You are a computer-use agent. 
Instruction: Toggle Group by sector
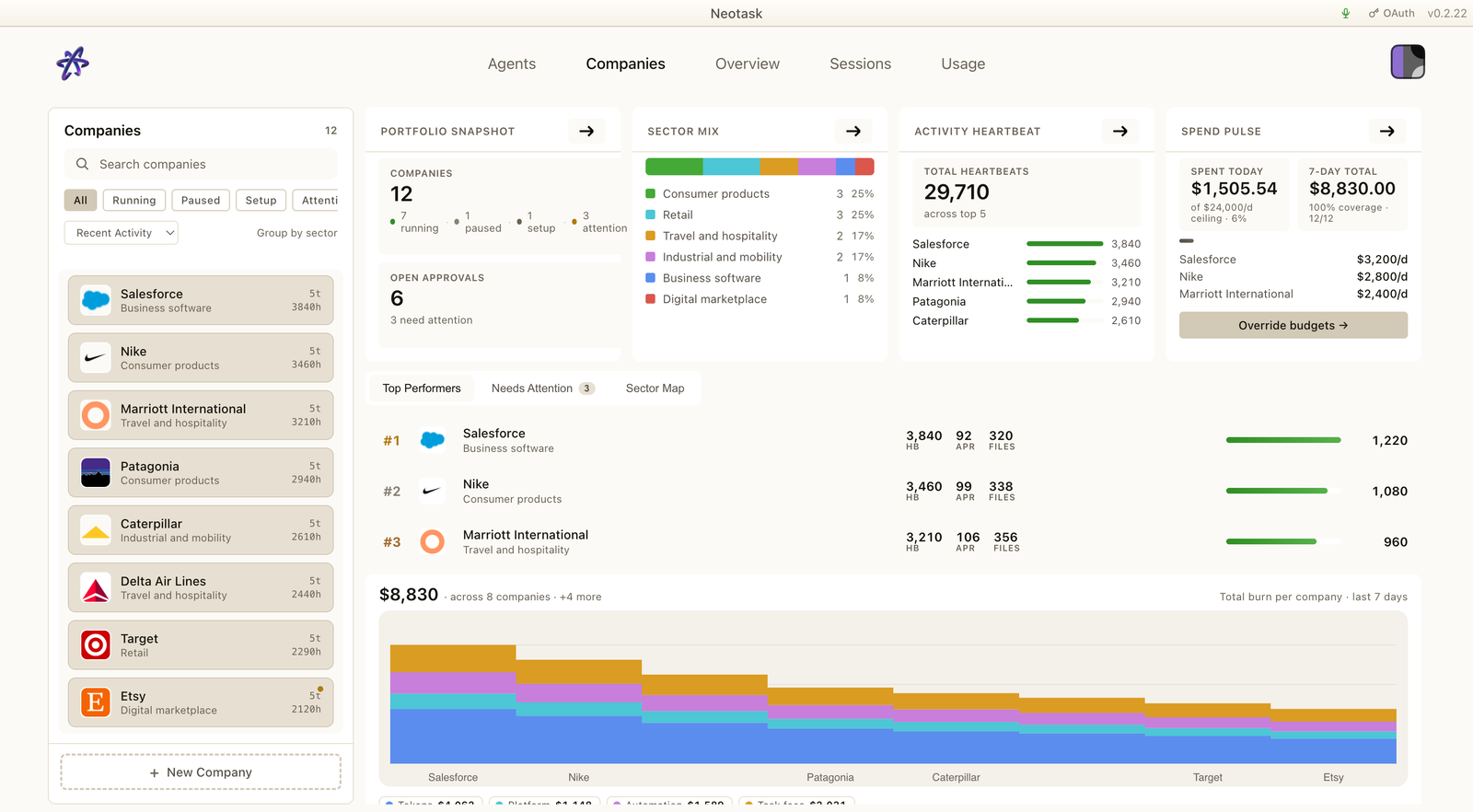click(296, 233)
